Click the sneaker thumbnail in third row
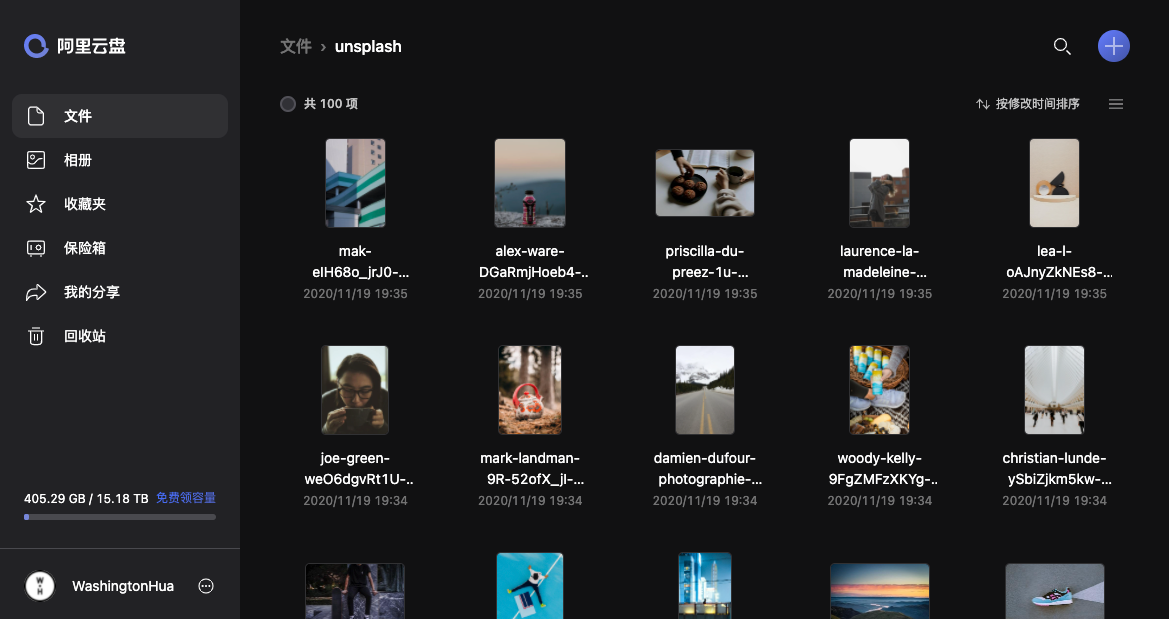Image resolution: width=1169 pixels, height=619 pixels. pyautogui.click(x=1054, y=591)
